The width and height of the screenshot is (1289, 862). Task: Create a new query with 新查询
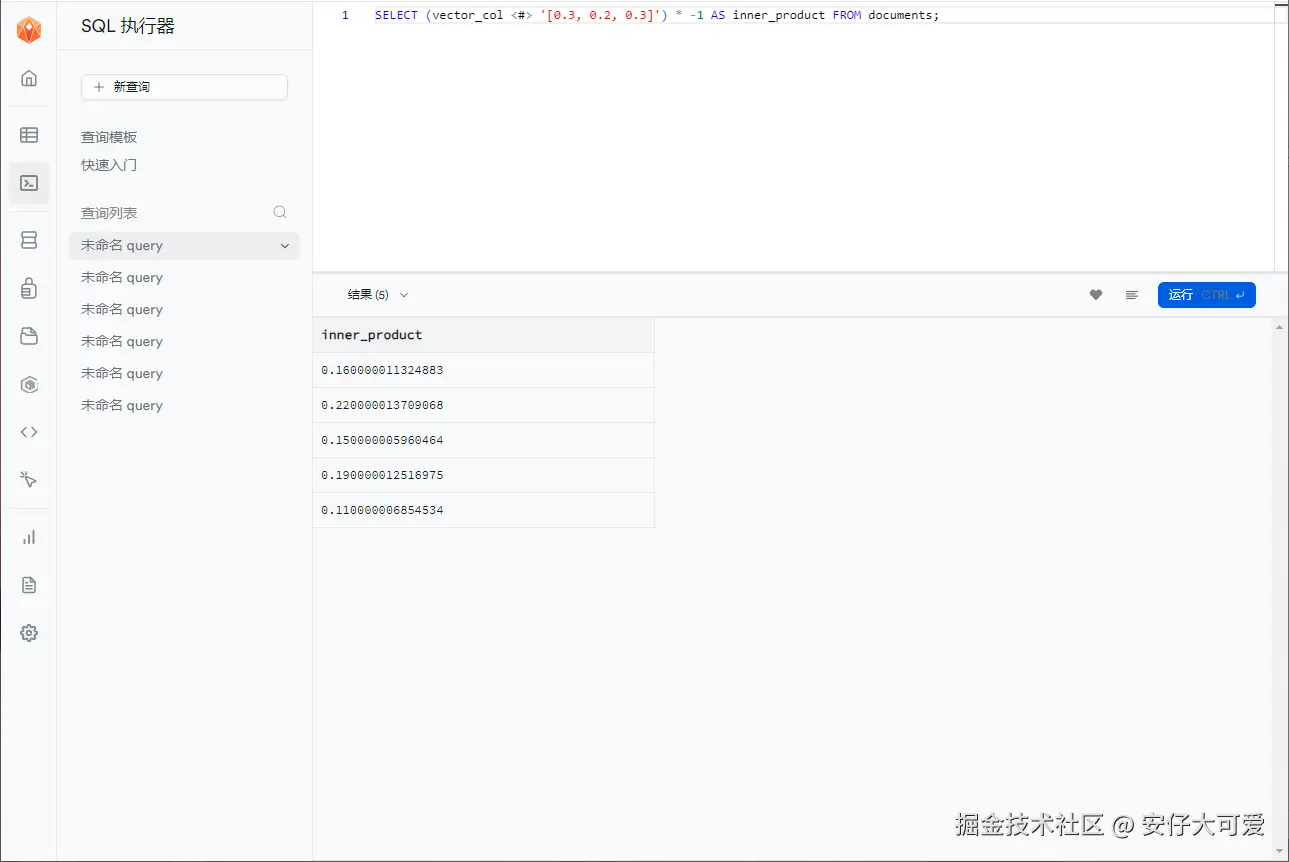pos(184,87)
